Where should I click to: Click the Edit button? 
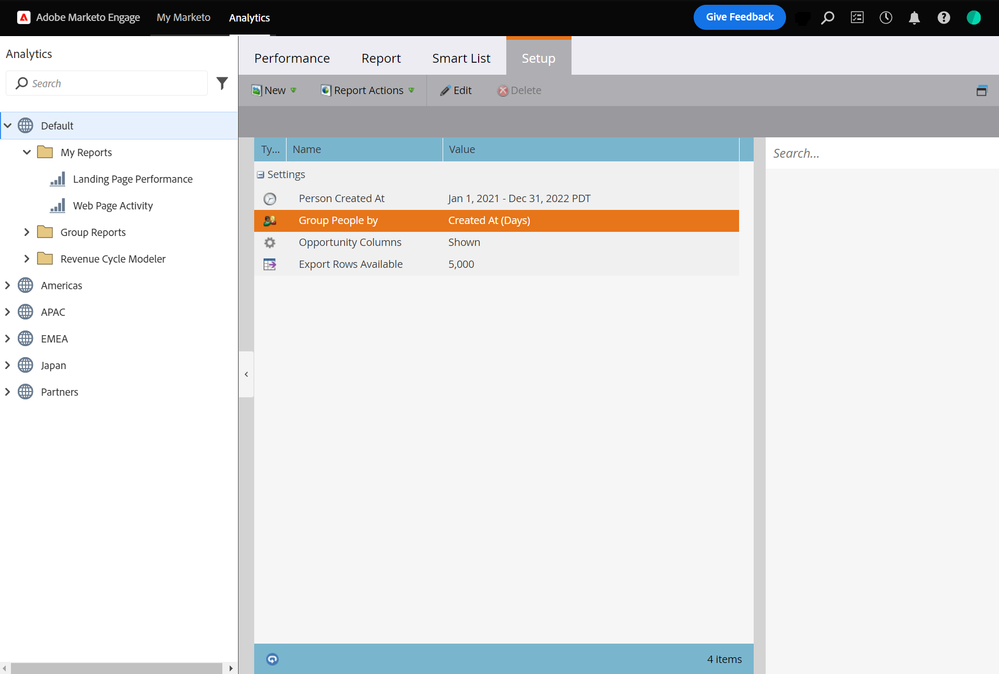pyautogui.click(x=456, y=90)
